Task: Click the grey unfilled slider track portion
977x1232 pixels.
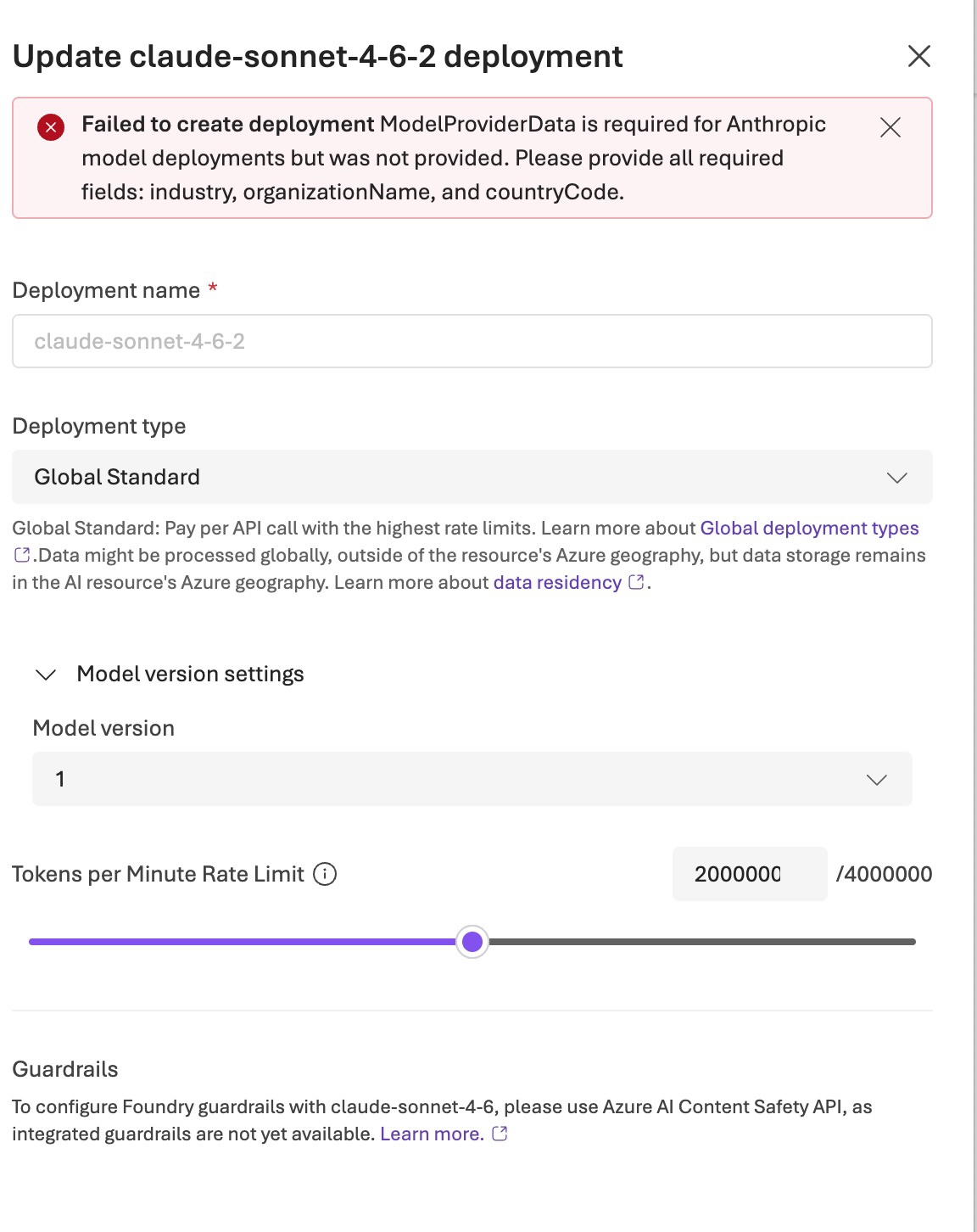Action: tap(702, 942)
